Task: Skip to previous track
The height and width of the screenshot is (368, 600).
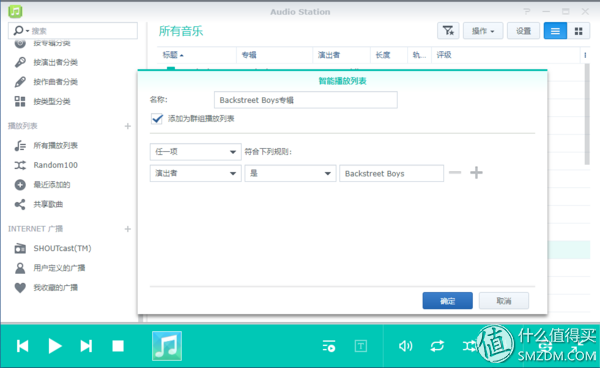Action: click(23, 346)
